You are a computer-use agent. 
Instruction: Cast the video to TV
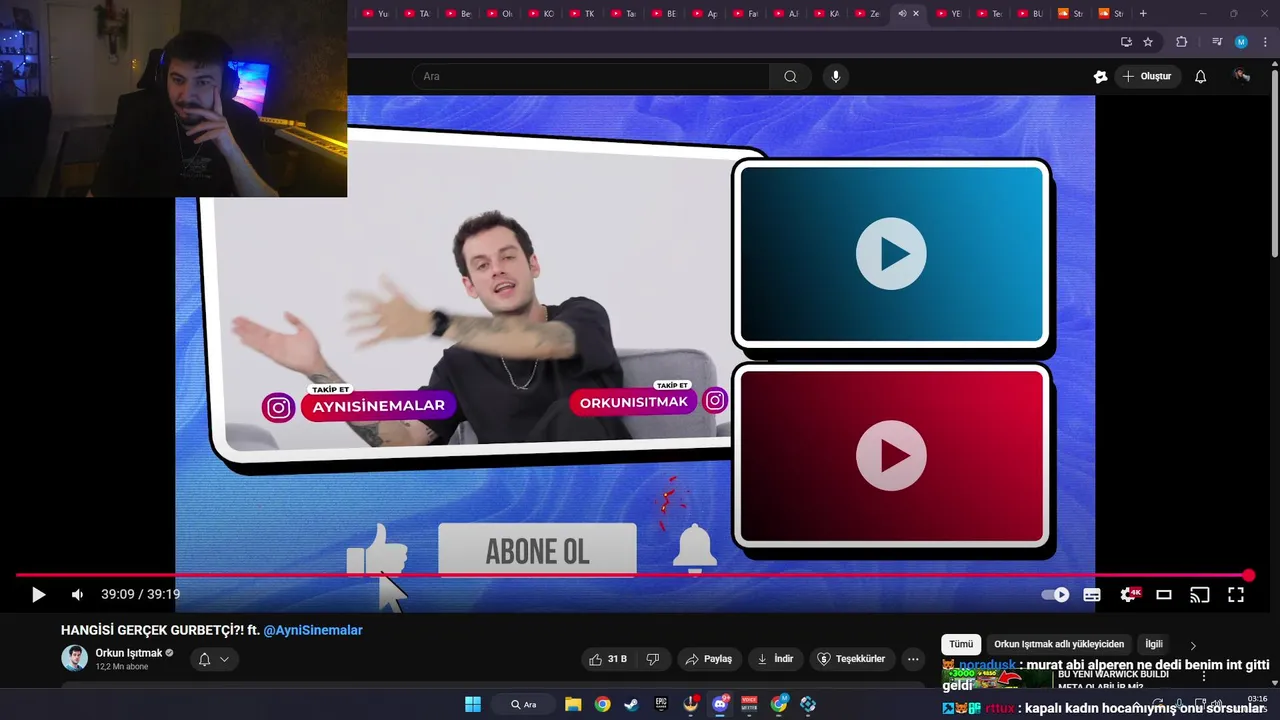[1200, 595]
